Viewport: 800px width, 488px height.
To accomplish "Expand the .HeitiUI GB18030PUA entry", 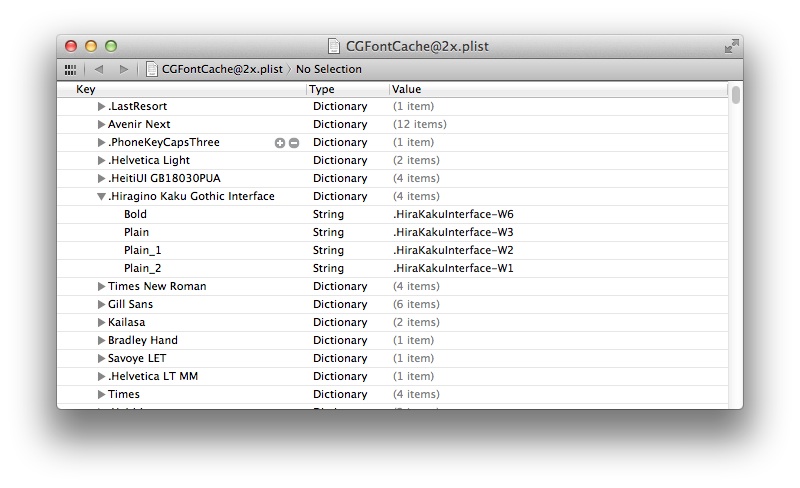I will click(x=101, y=178).
